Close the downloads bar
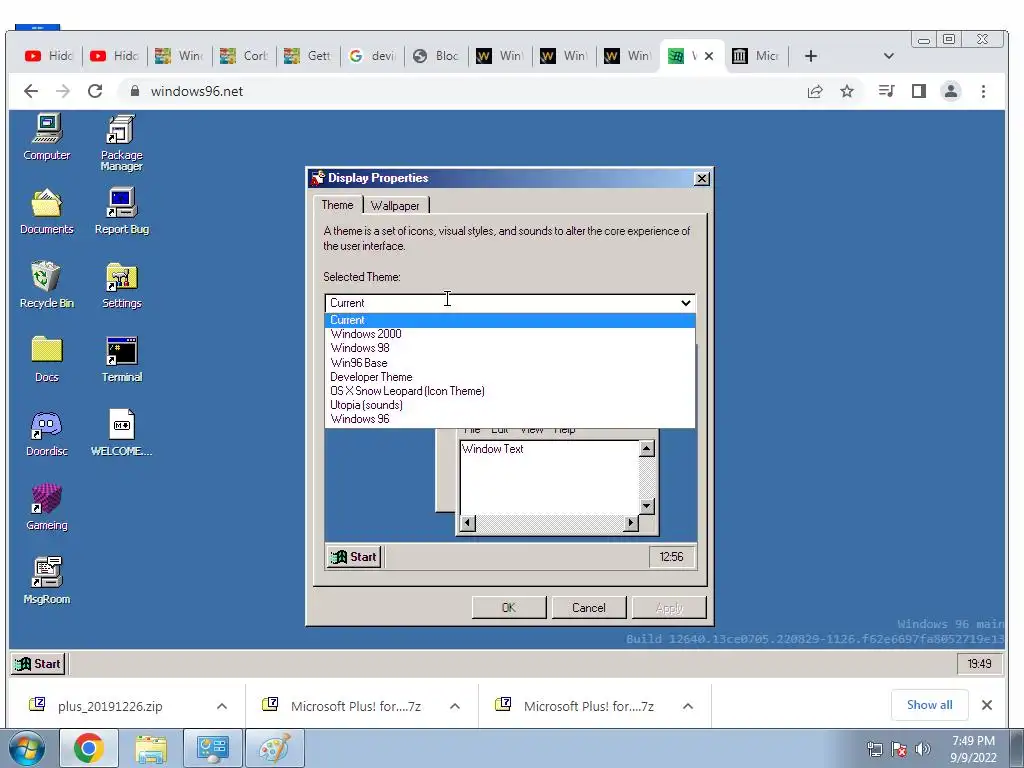Viewport: 1024px width, 768px height. tap(987, 705)
